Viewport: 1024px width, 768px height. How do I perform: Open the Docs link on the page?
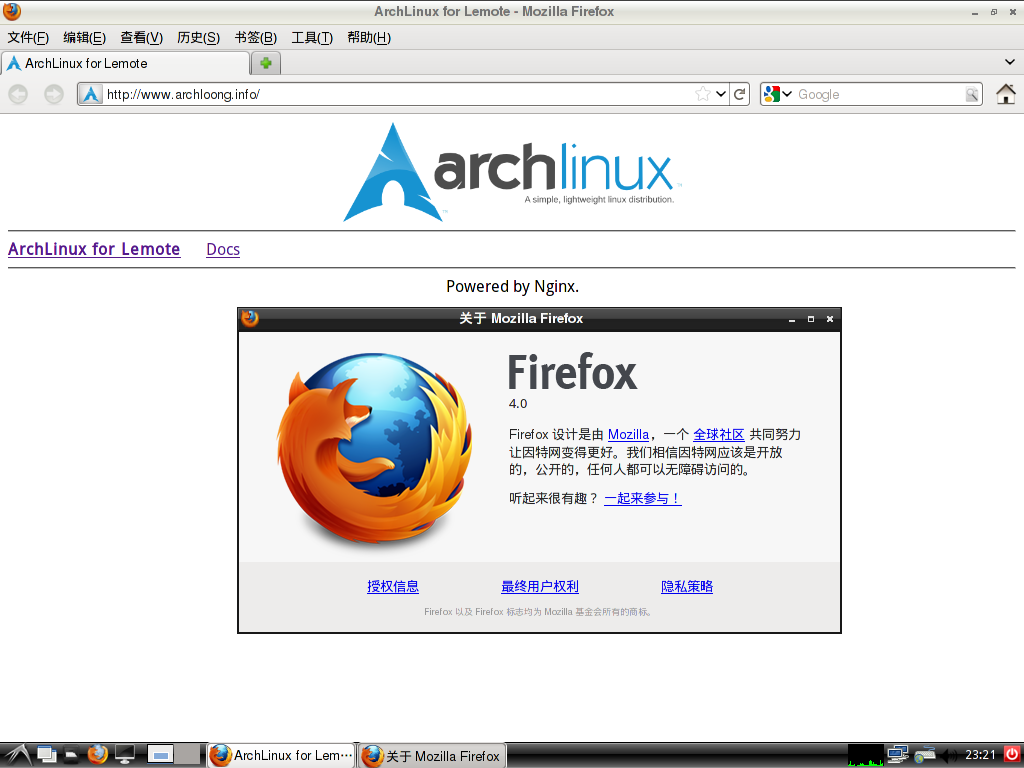(223, 249)
